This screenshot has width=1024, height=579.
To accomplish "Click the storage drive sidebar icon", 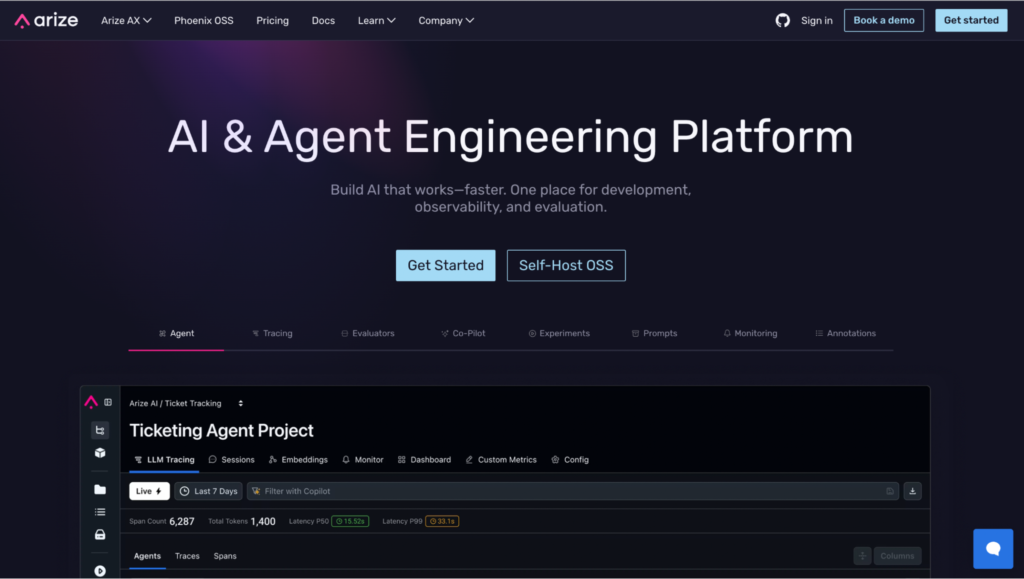I will 100,535.
